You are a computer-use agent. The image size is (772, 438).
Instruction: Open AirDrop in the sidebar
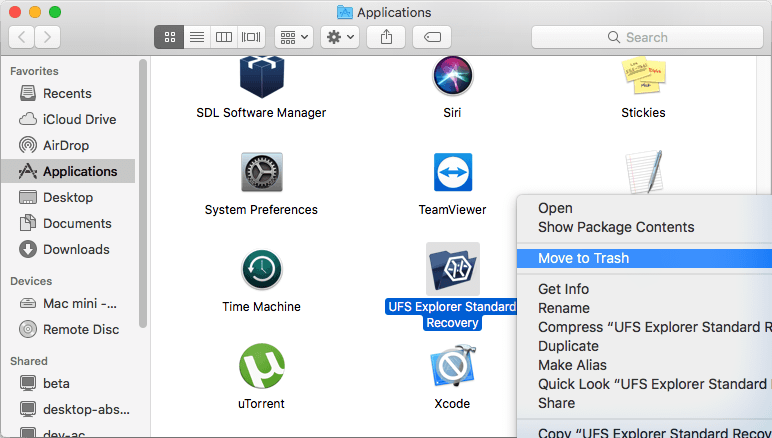point(68,146)
